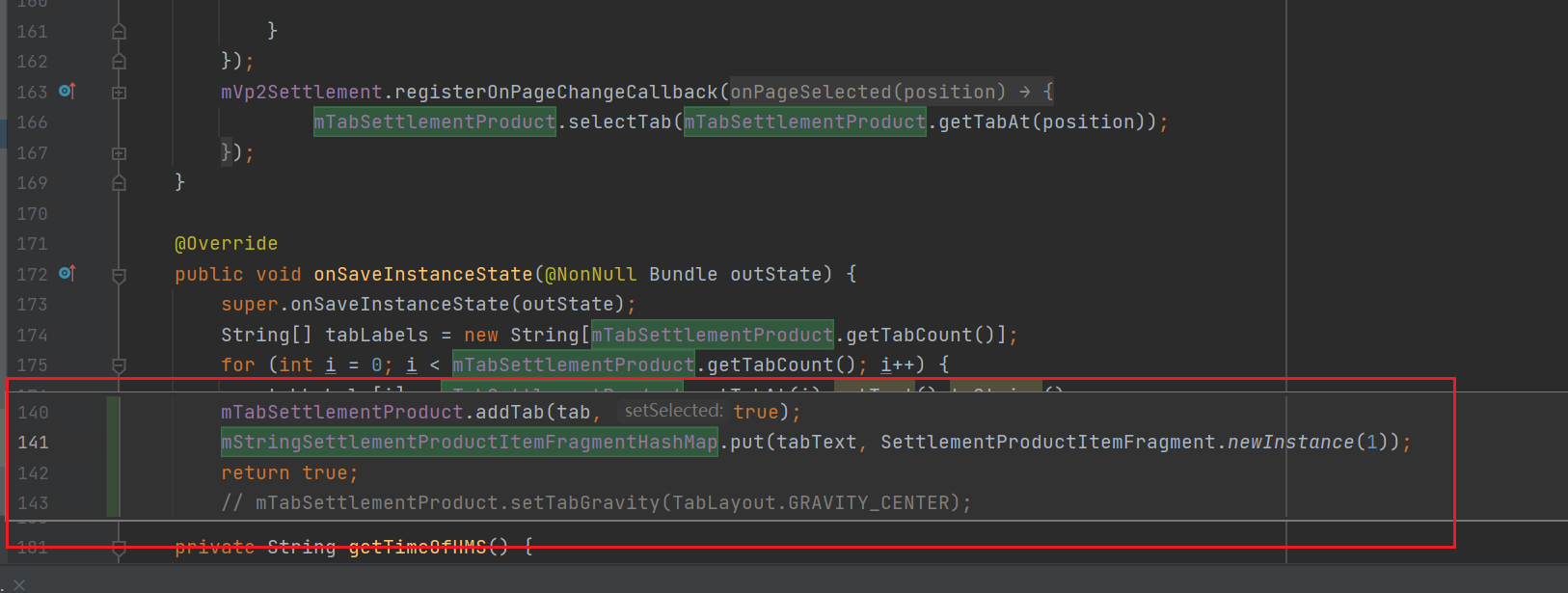Click onSaveInstanceState method name on line 172
The image size is (1568, 593).
click(x=422, y=274)
